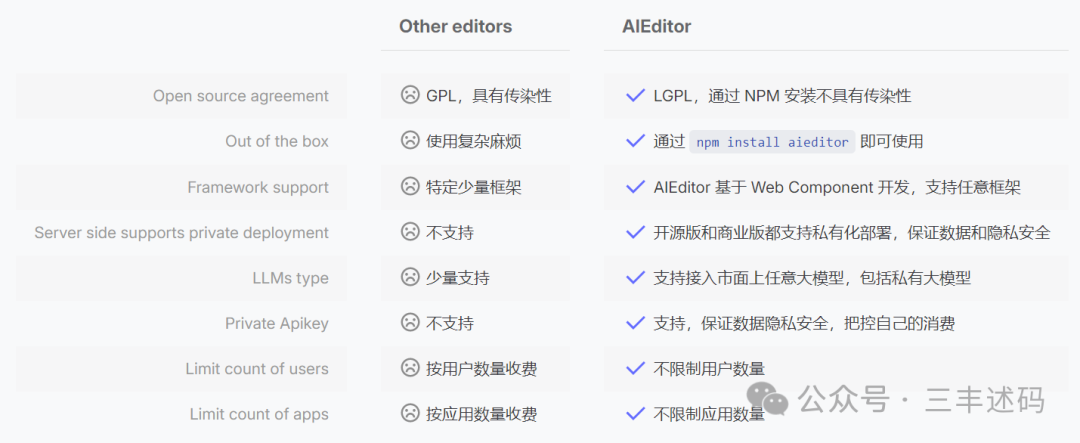Click 支持，保证数据隐私安全 text

coord(804,323)
